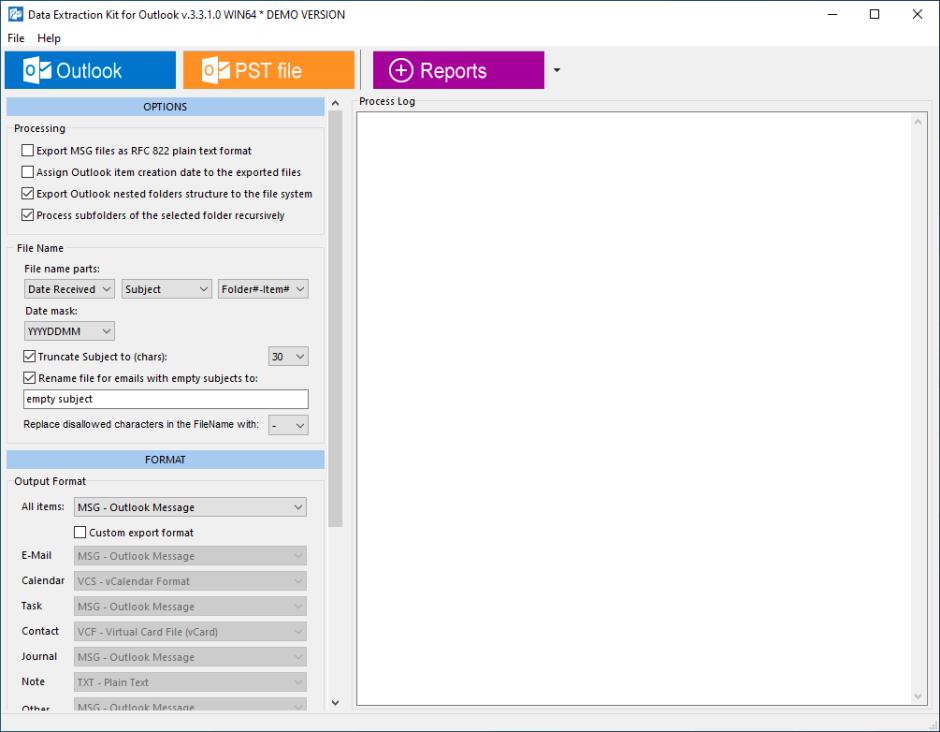Toggle Truncate Subject to (chars) checkbox
940x732 pixels.
point(29,356)
